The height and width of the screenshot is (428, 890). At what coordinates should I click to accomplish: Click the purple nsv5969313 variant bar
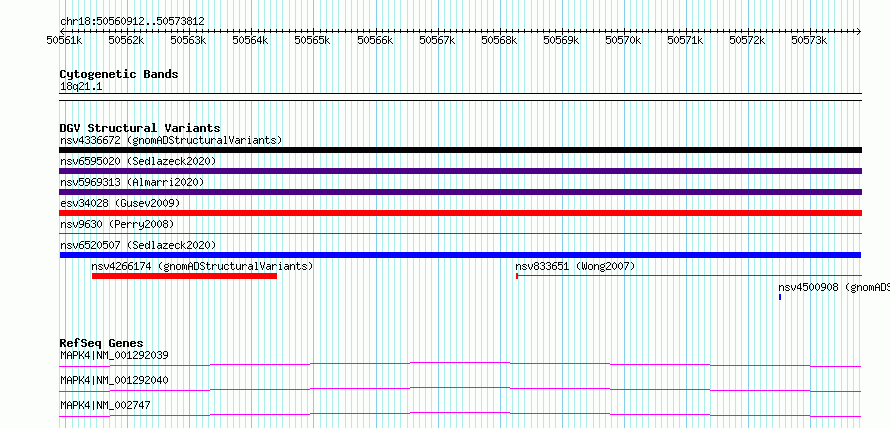[460, 192]
